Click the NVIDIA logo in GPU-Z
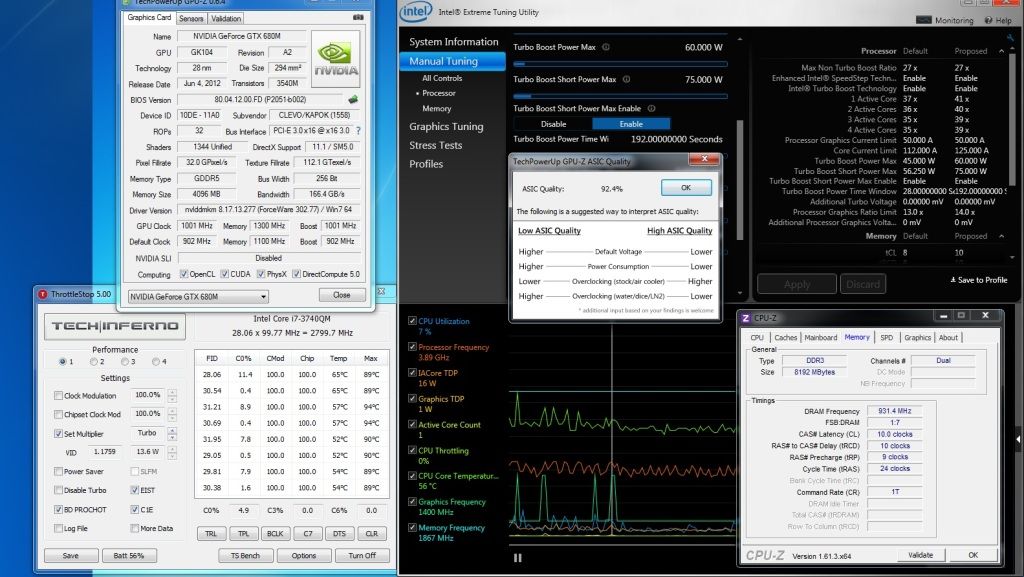This screenshot has height=577, width=1024. (335, 59)
